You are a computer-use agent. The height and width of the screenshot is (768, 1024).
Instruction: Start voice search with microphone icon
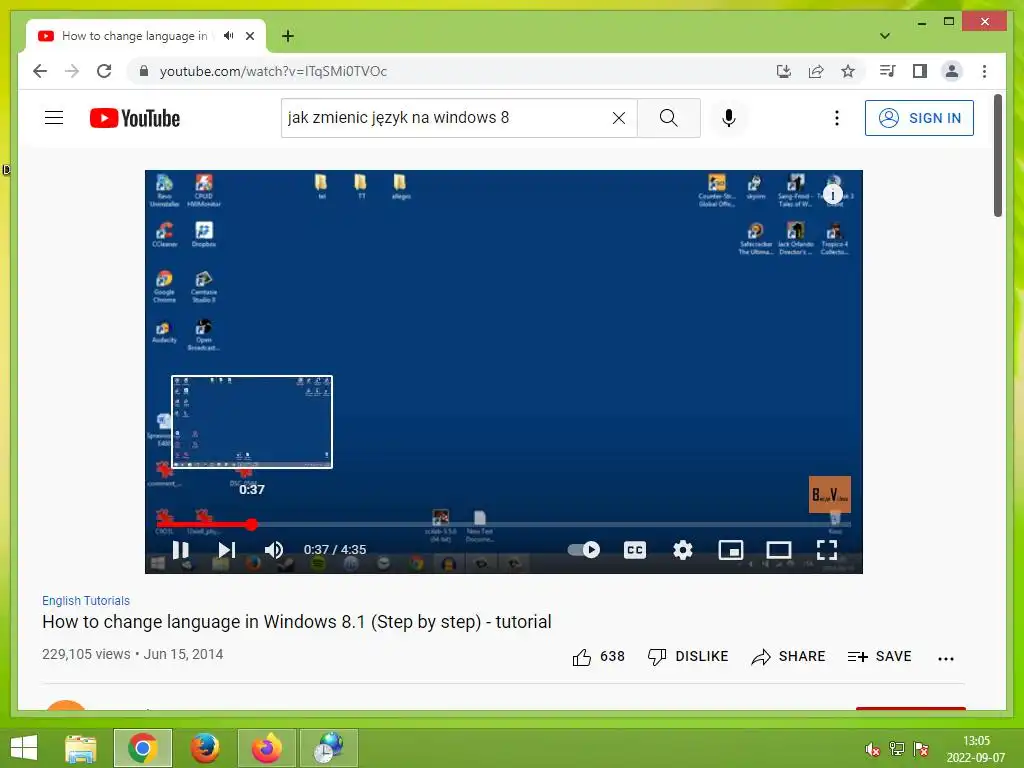coord(729,118)
